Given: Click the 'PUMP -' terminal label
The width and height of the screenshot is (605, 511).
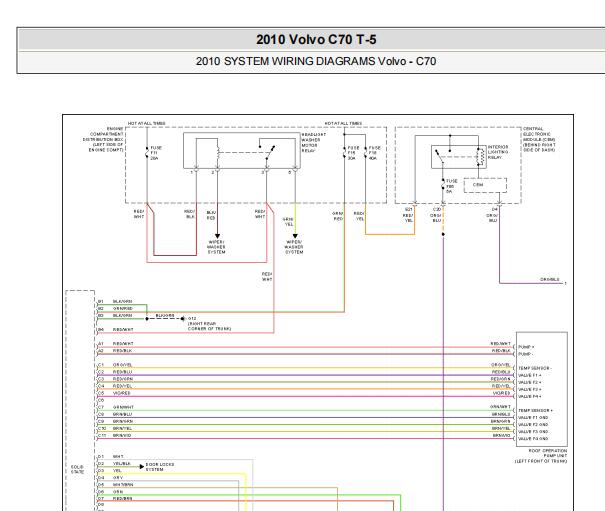Looking at the screenshot, I should [525, 354].
